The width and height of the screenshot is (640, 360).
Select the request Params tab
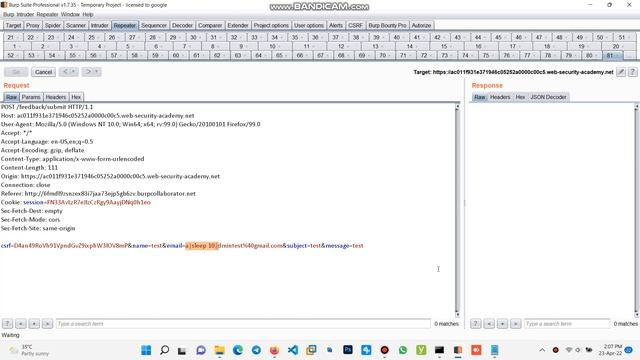(x=31, y=97)
